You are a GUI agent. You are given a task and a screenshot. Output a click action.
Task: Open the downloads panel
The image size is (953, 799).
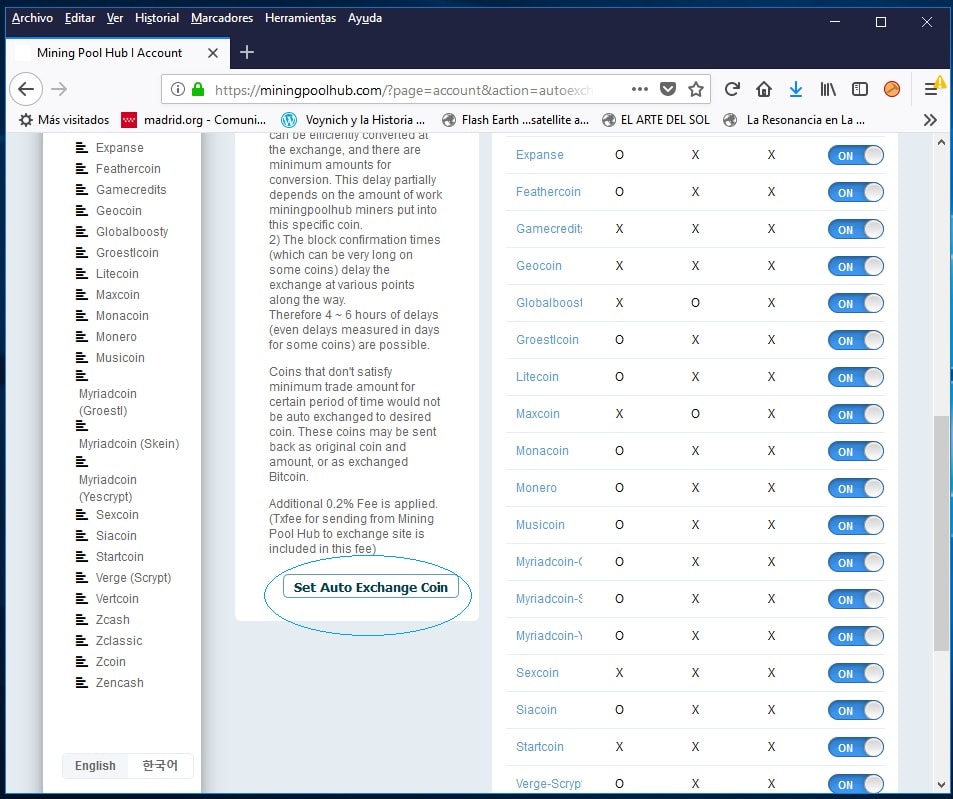pyautogui.click(x=796, y=89)
